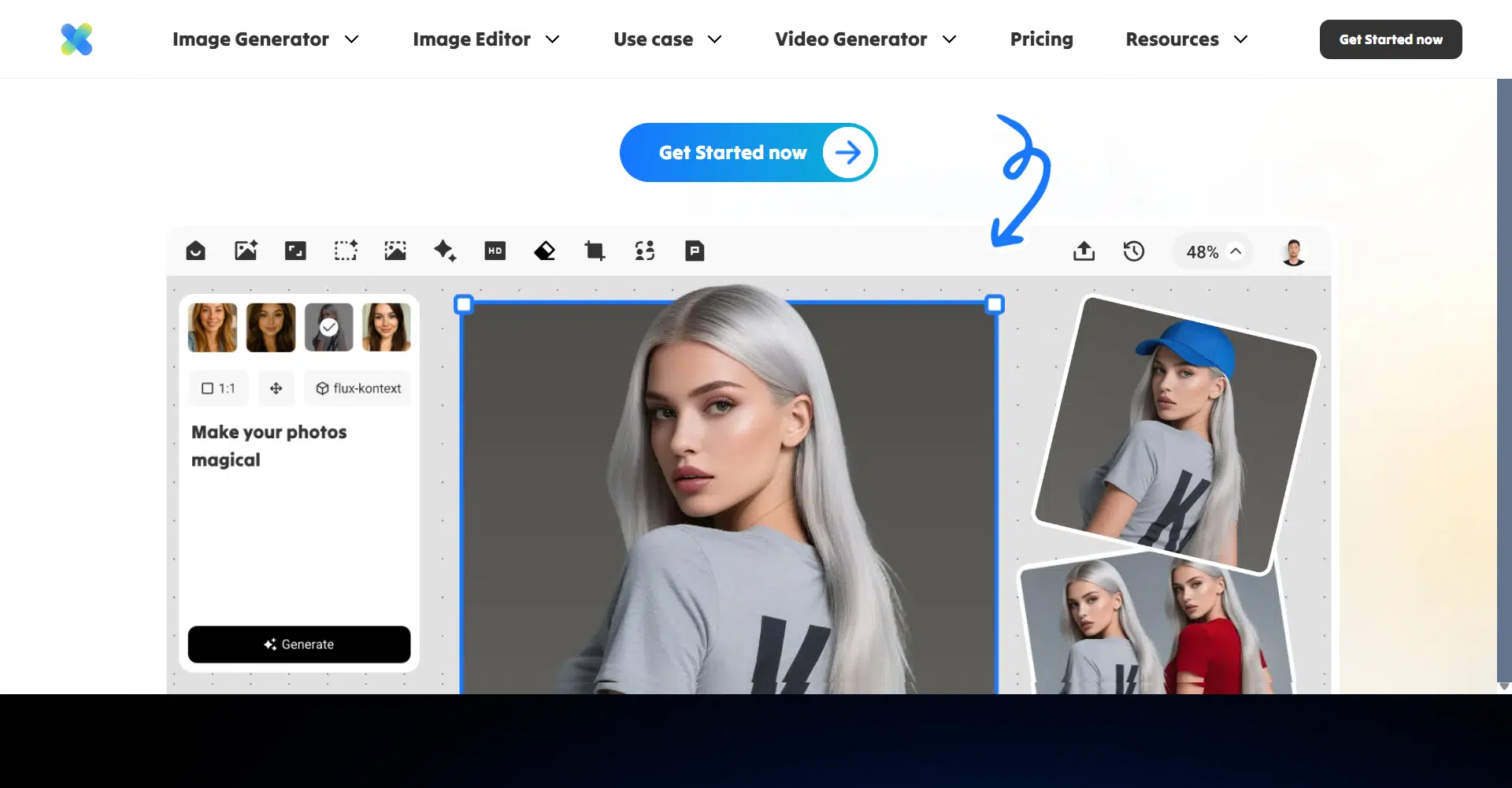Select the AI dashed selection tool

[345, 251]
